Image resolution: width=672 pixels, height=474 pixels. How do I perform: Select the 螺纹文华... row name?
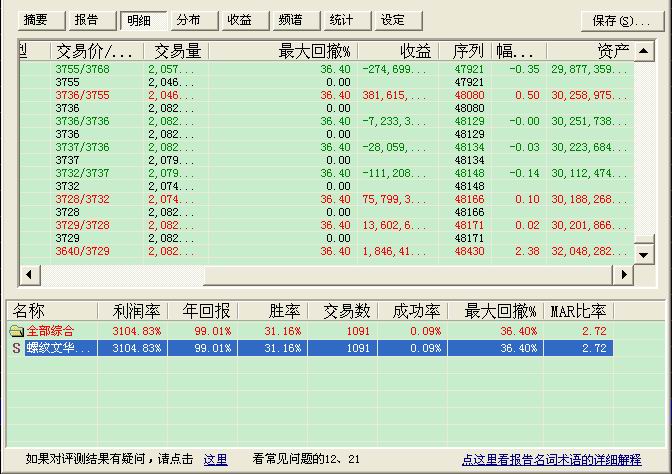59,348
